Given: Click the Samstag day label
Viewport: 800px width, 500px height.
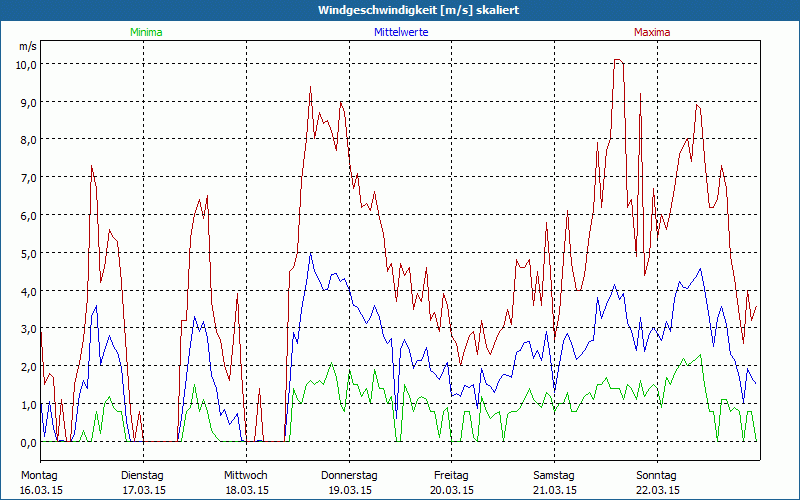Looking at the screenshot, I should coord(554,475).
